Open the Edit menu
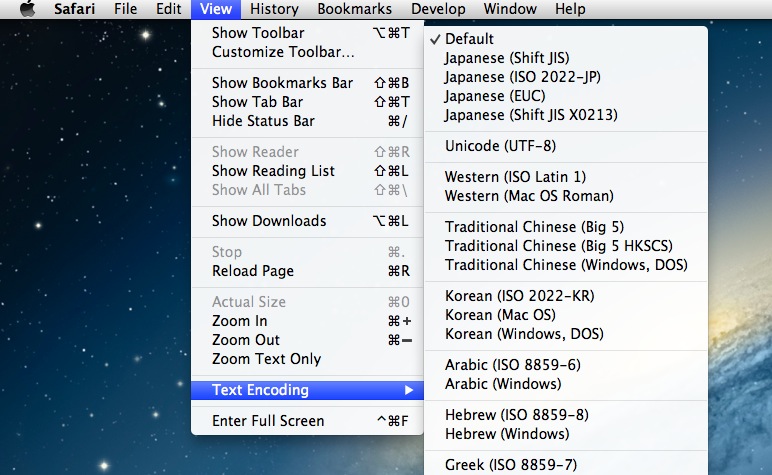 168,9
